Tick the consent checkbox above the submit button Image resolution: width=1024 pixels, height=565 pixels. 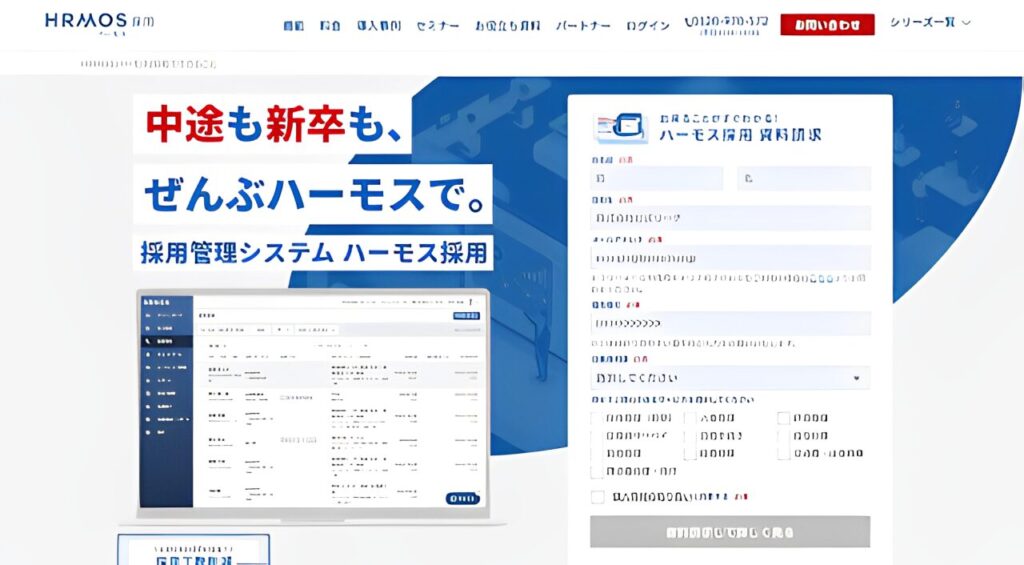coord(598,497)
